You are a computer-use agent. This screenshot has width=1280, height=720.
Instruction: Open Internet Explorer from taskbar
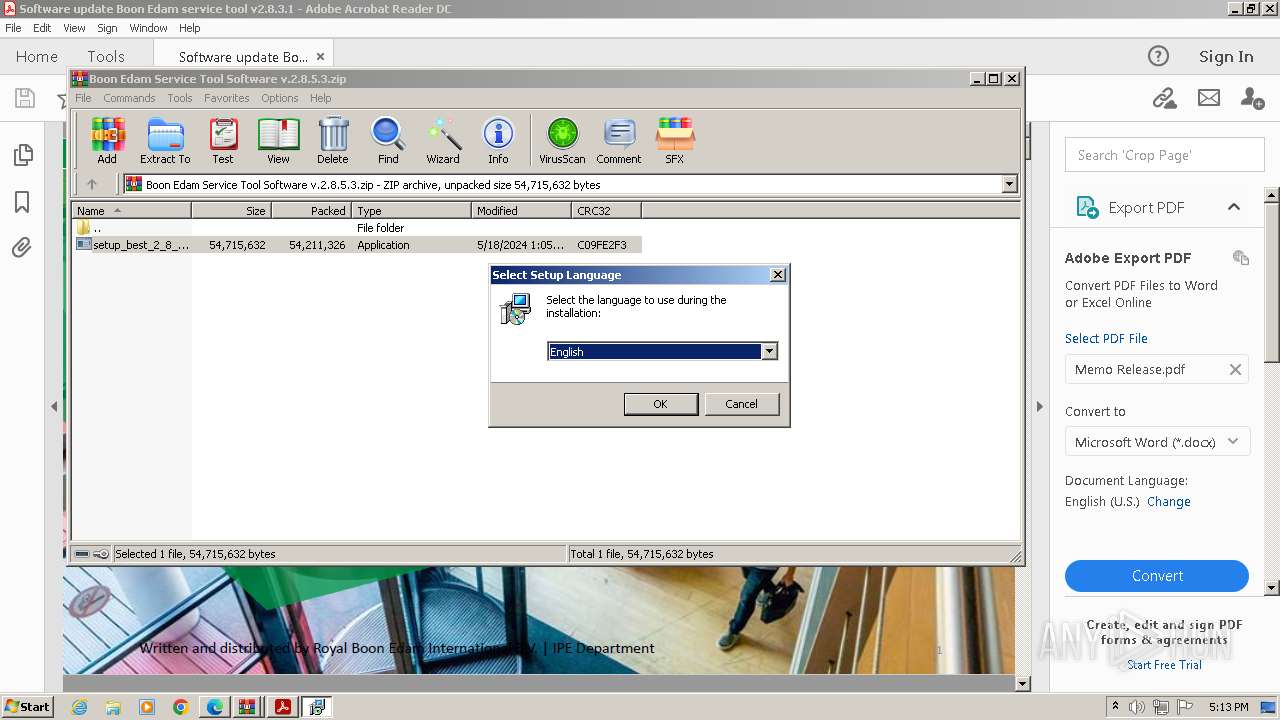79,707
